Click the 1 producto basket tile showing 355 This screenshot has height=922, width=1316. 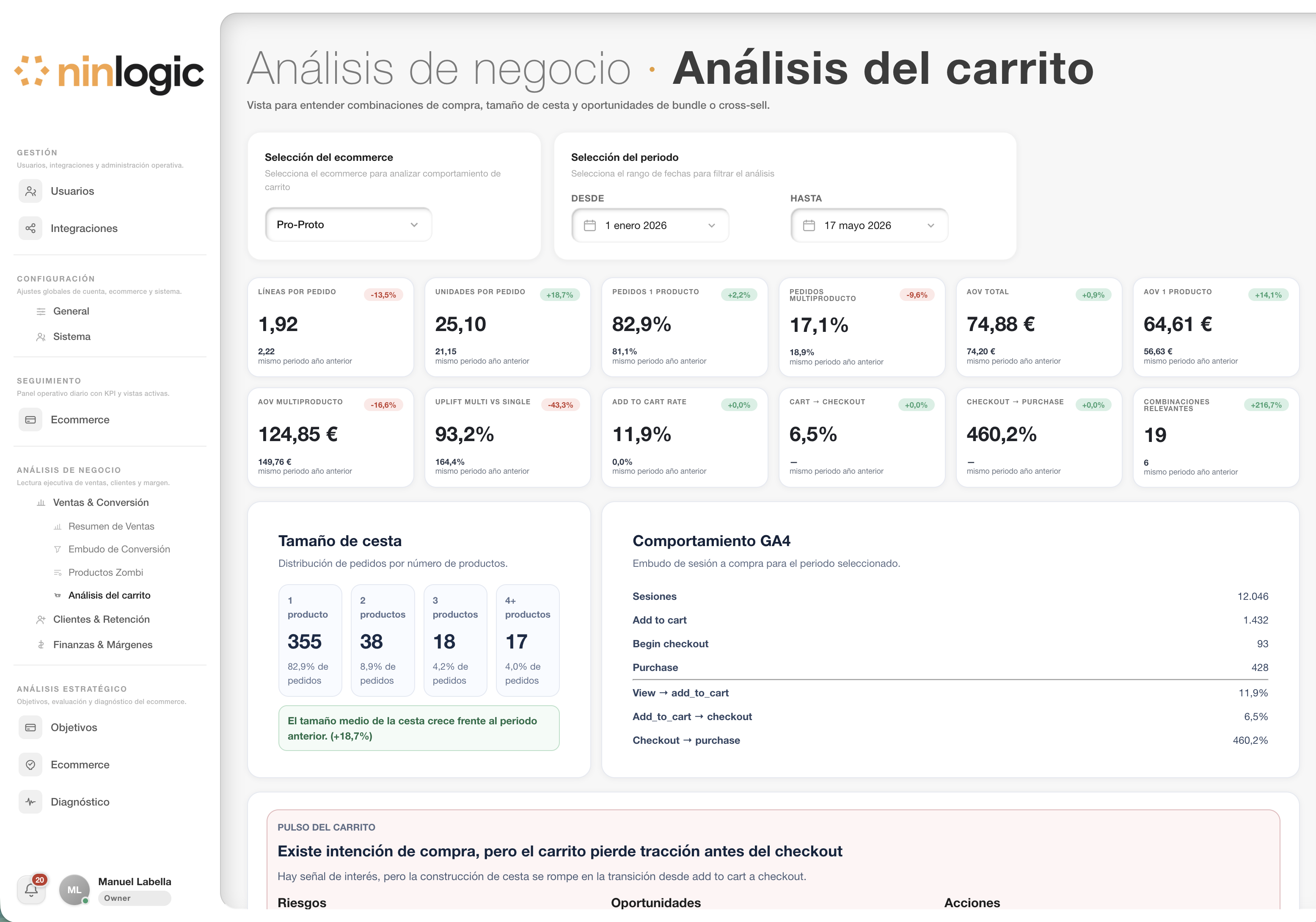[x=310, y=640]
